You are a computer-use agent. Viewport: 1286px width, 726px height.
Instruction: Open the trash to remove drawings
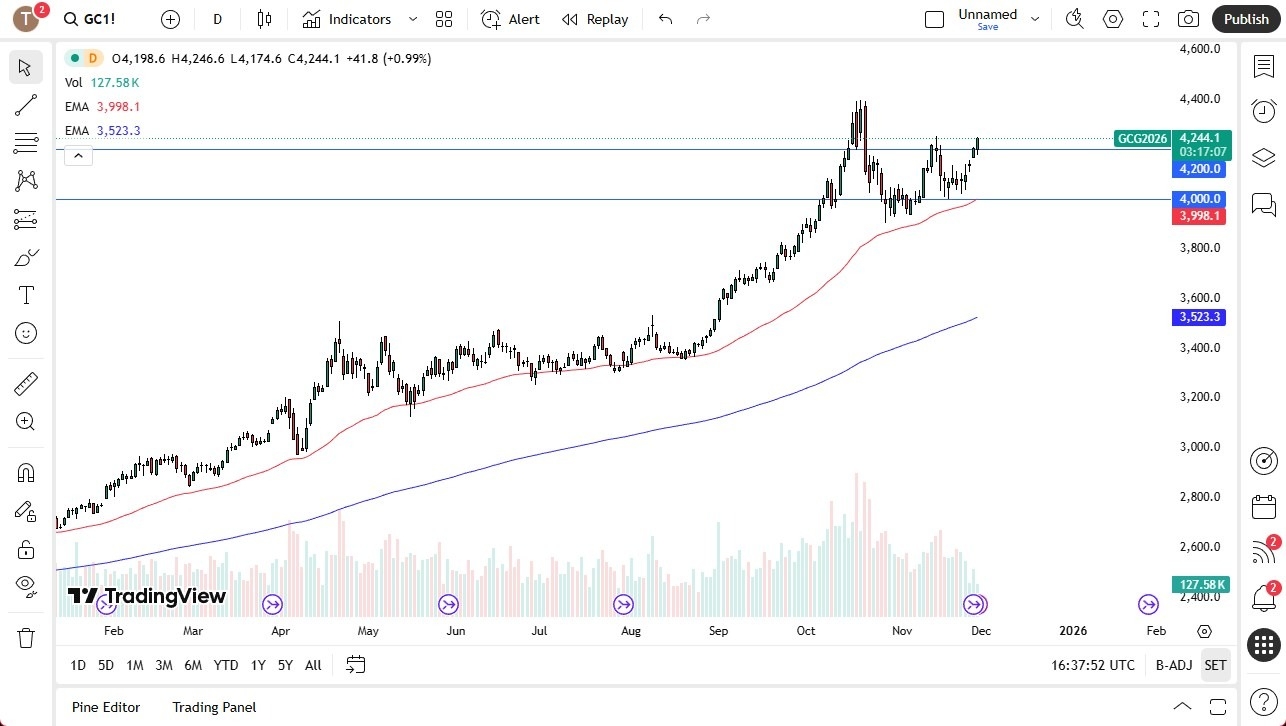coord(26,637)
